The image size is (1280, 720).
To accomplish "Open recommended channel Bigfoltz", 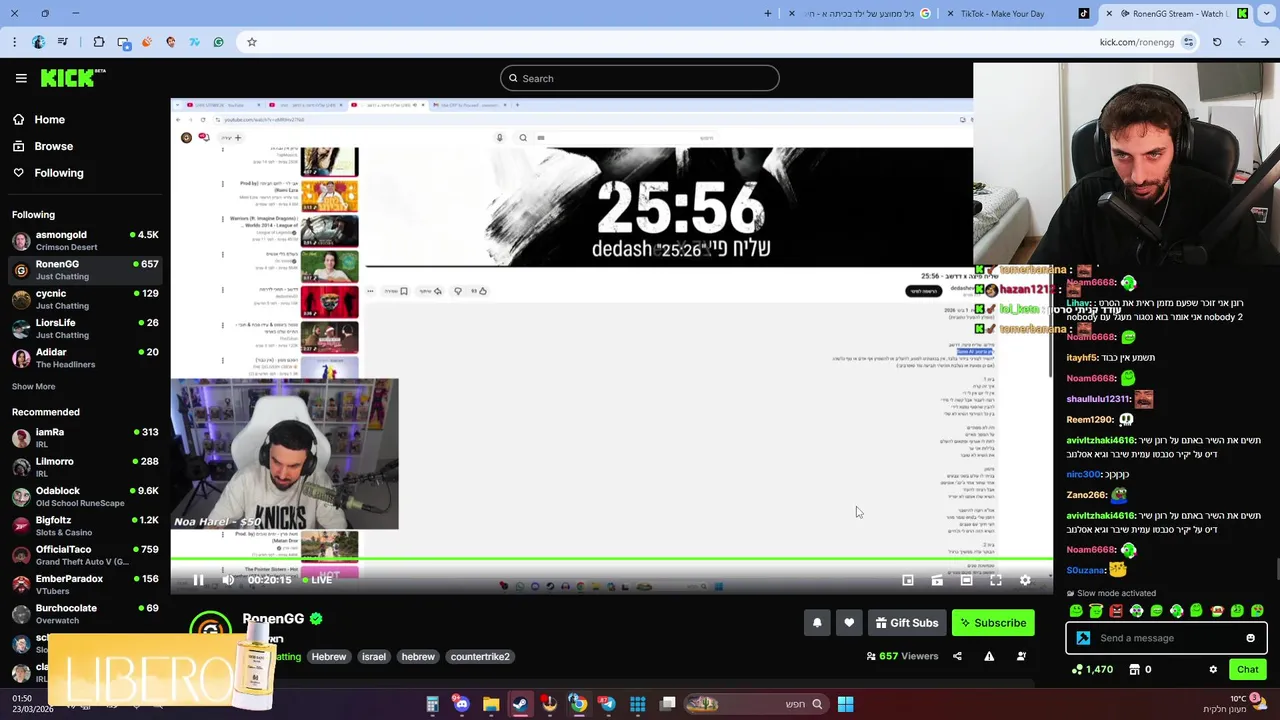I will tap(85, 525).
